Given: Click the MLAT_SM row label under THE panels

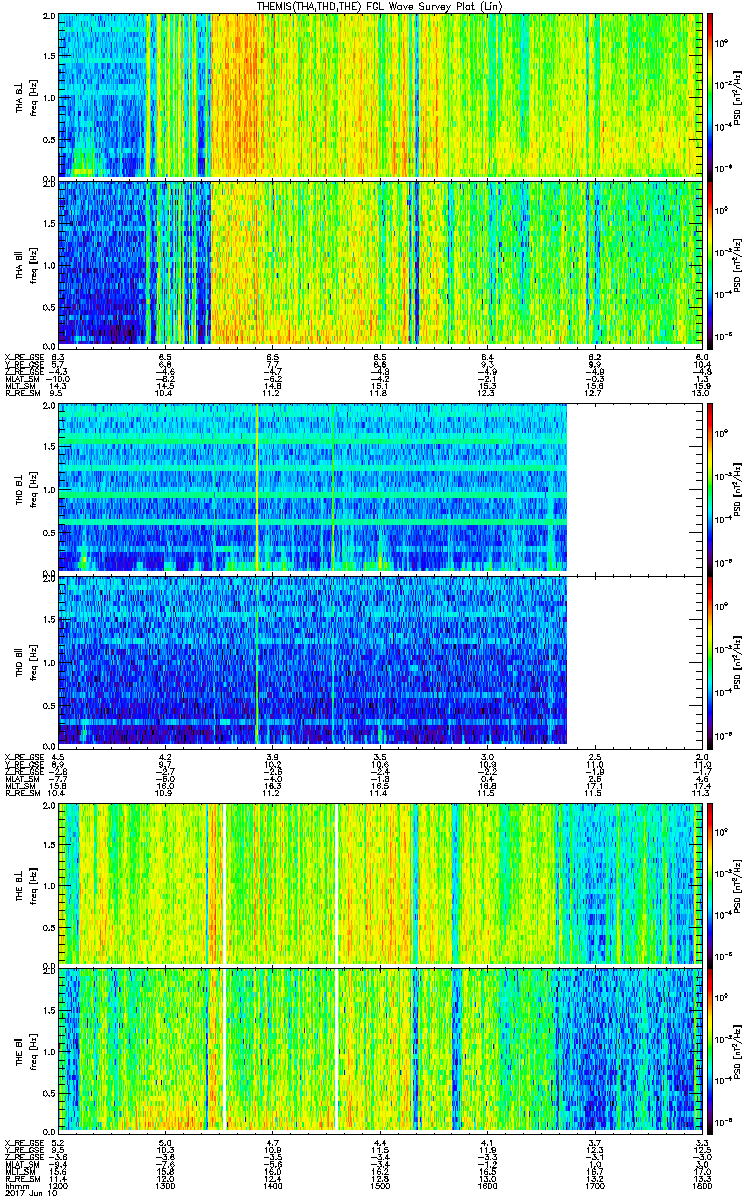Looking at the screenshot, I should point(22,1163).
